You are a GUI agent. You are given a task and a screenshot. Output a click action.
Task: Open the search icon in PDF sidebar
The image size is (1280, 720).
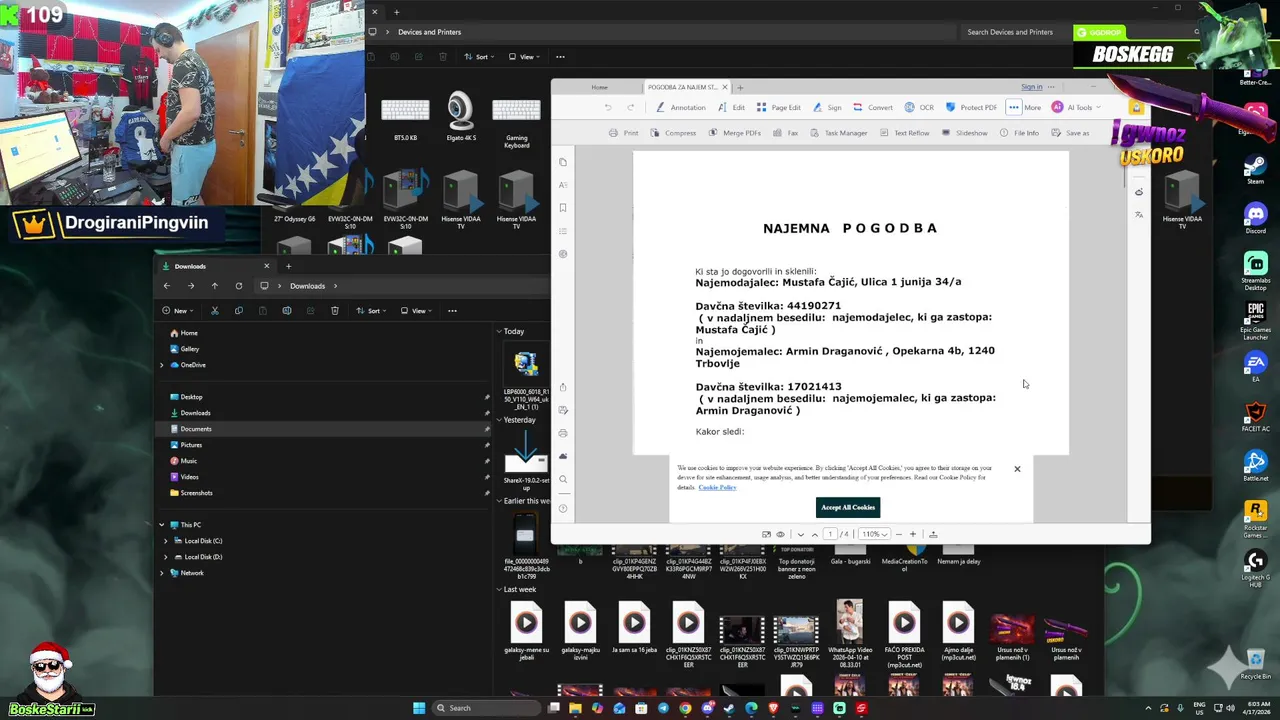point(563,479)
